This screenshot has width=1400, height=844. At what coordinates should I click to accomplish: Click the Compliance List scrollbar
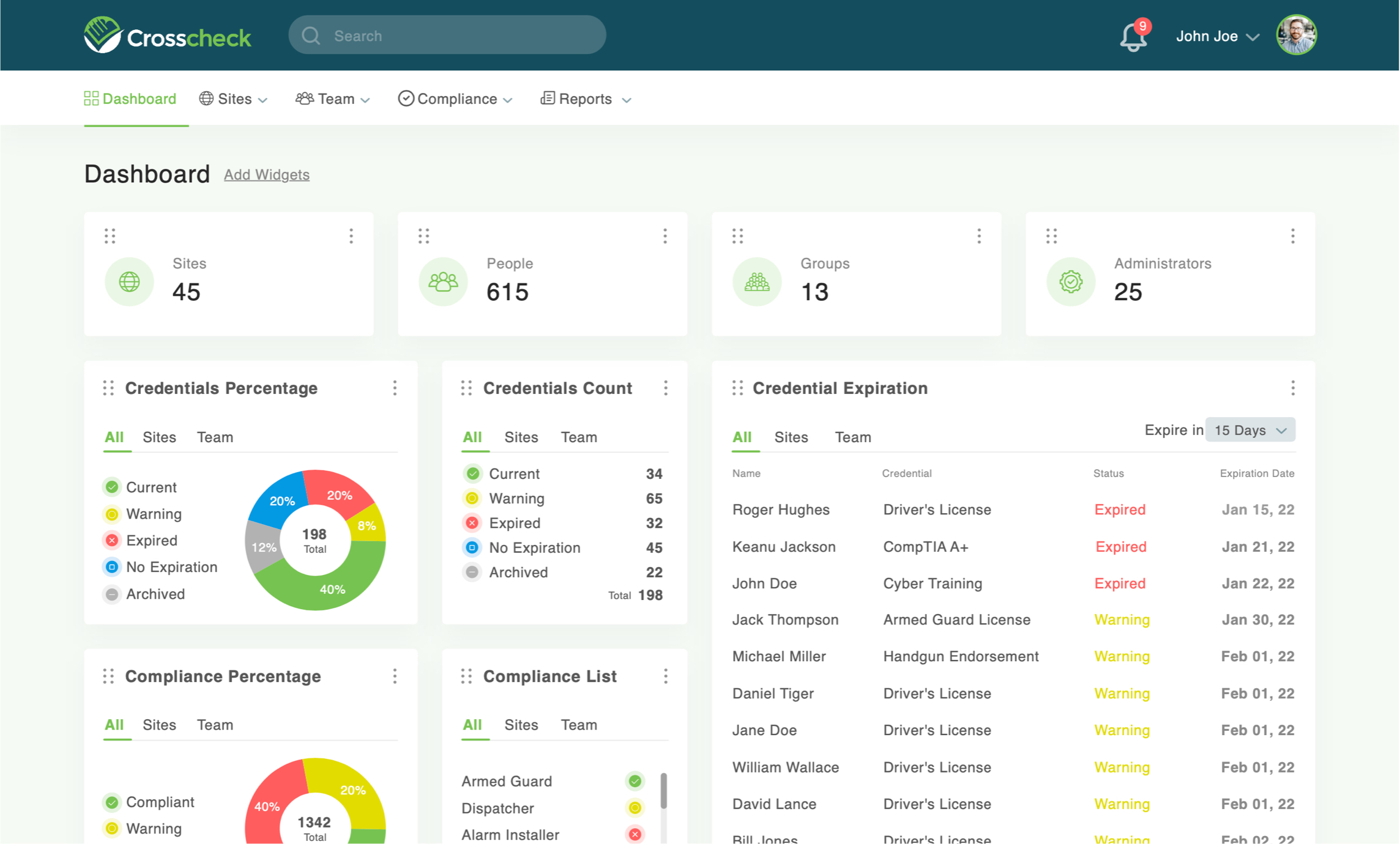tap(664, 791)
